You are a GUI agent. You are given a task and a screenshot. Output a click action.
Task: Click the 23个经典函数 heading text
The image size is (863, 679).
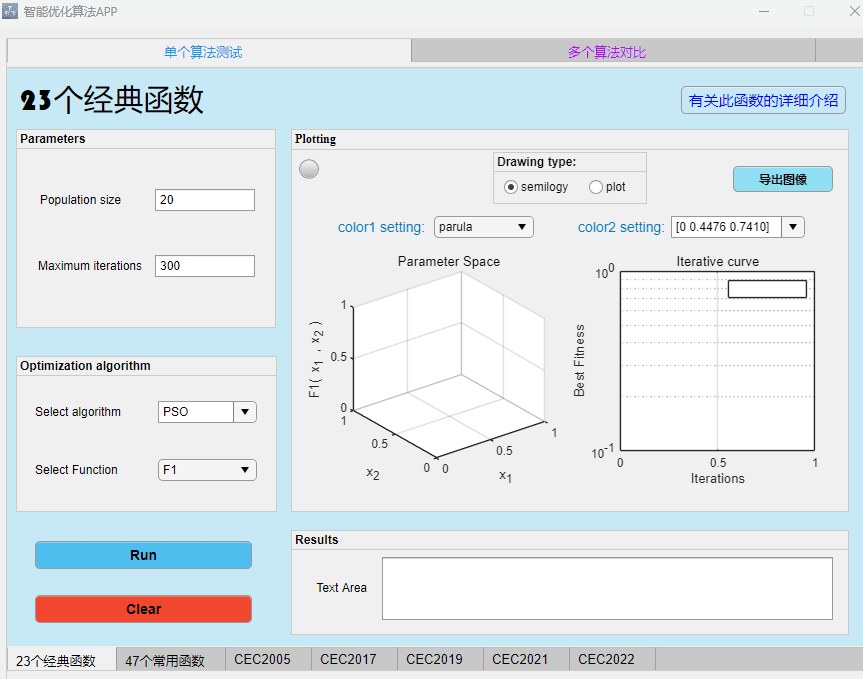(x=112, y=100)
